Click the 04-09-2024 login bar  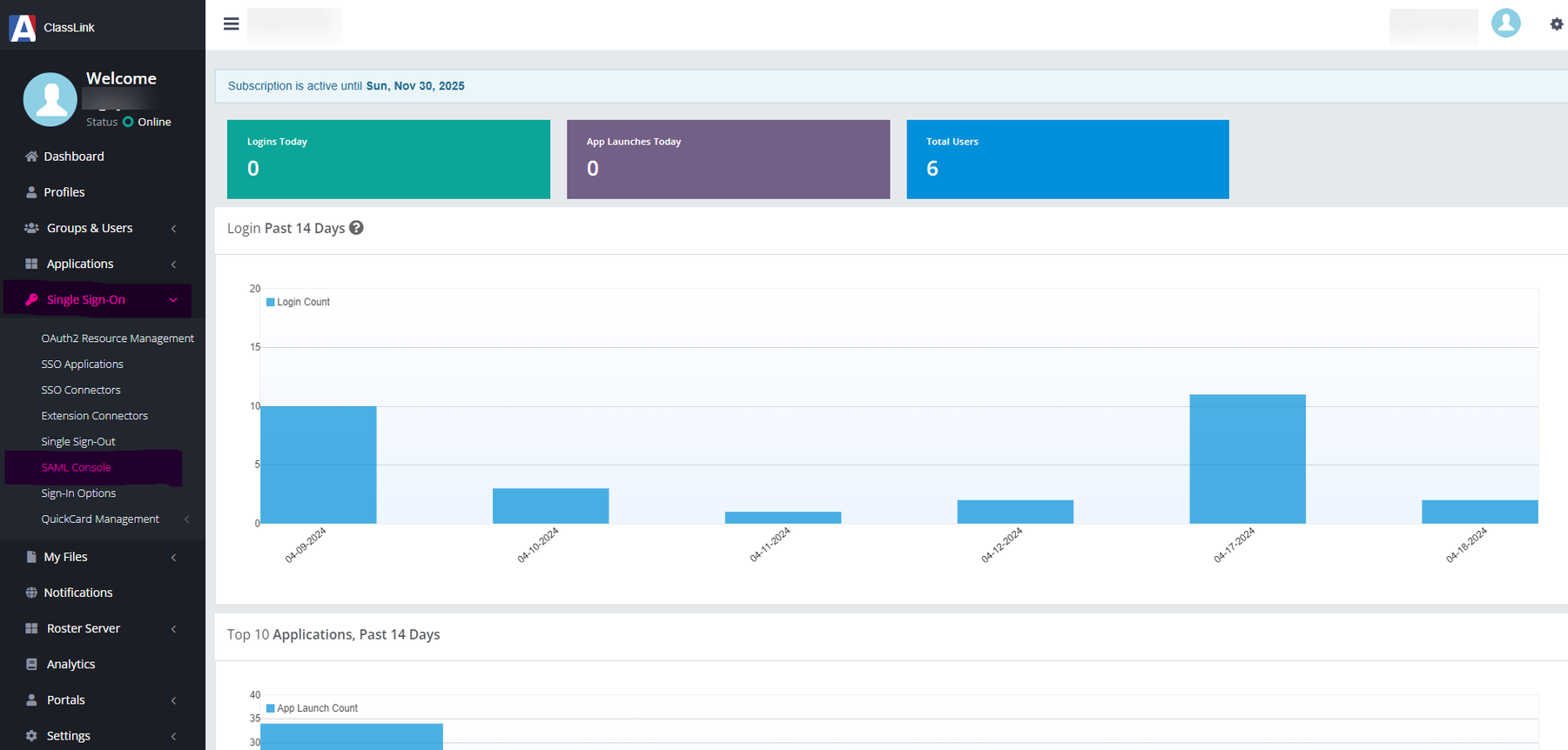[x=319, y=465]
